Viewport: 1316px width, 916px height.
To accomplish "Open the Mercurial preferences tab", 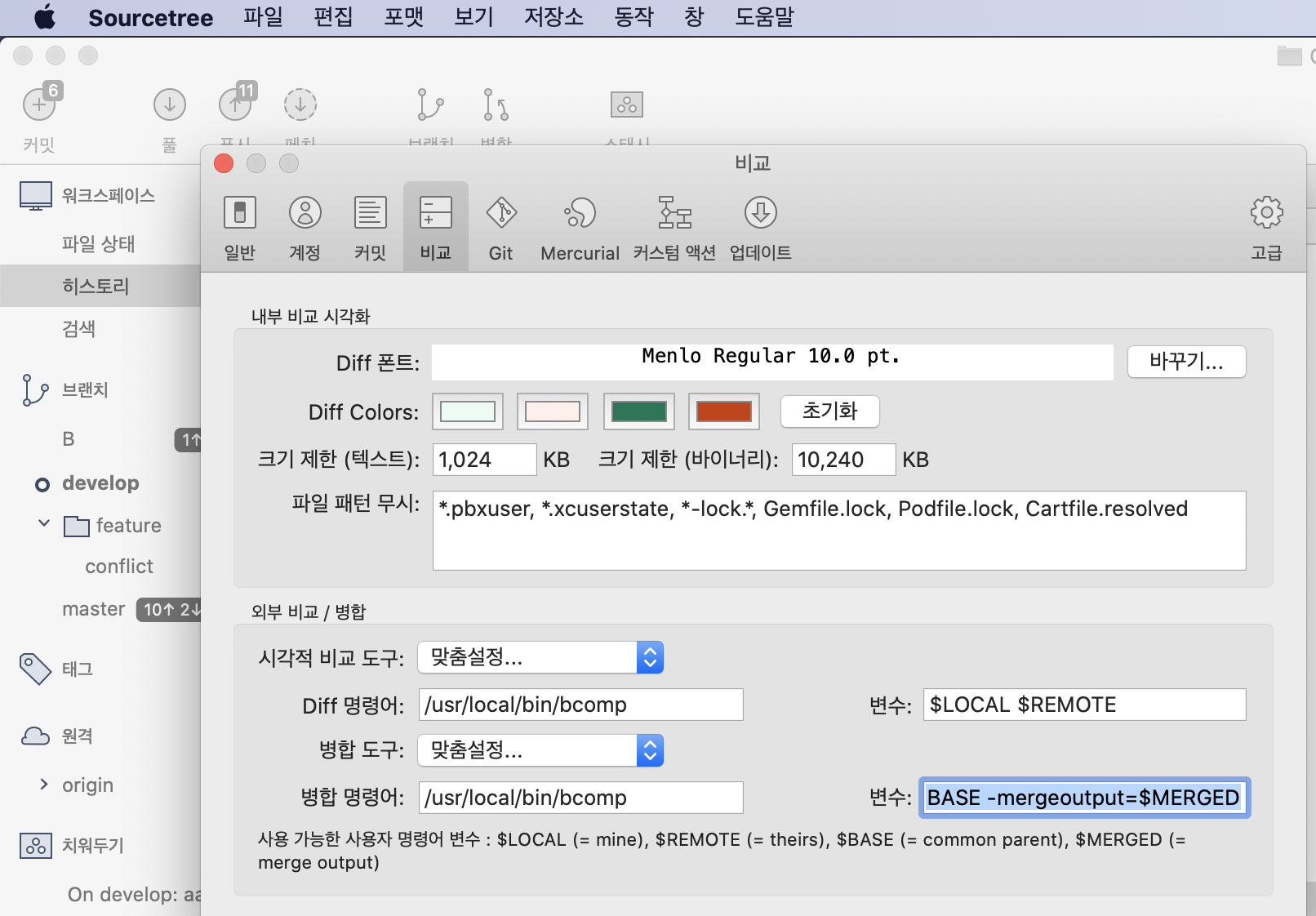I will click(580, 228).
